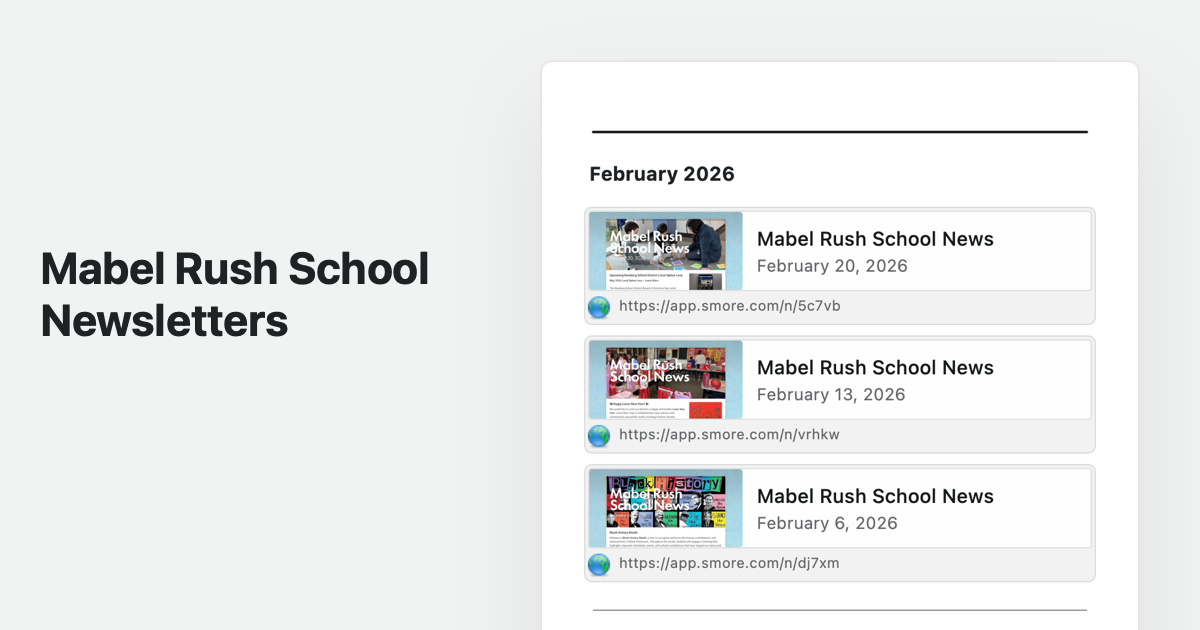
Task: Click the date text February 6, 2026
Action: tap(827, 523)
